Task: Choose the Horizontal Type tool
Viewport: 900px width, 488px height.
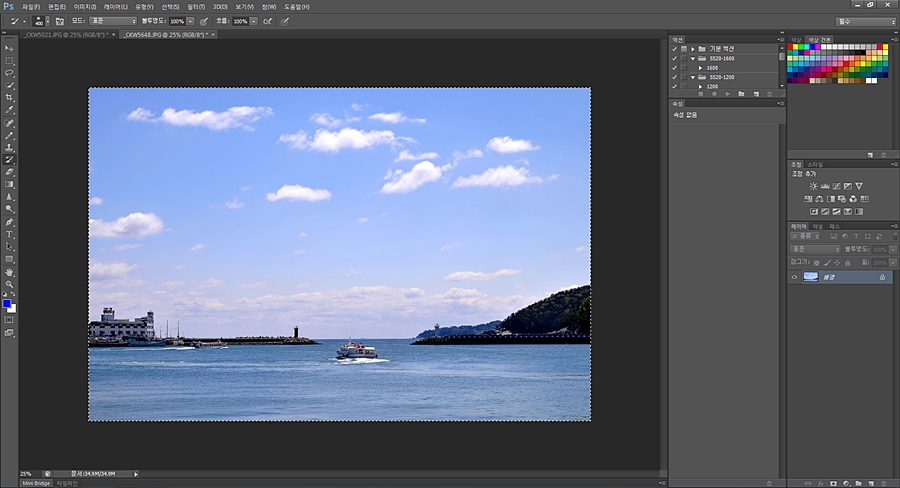Action: click(9, 234)
